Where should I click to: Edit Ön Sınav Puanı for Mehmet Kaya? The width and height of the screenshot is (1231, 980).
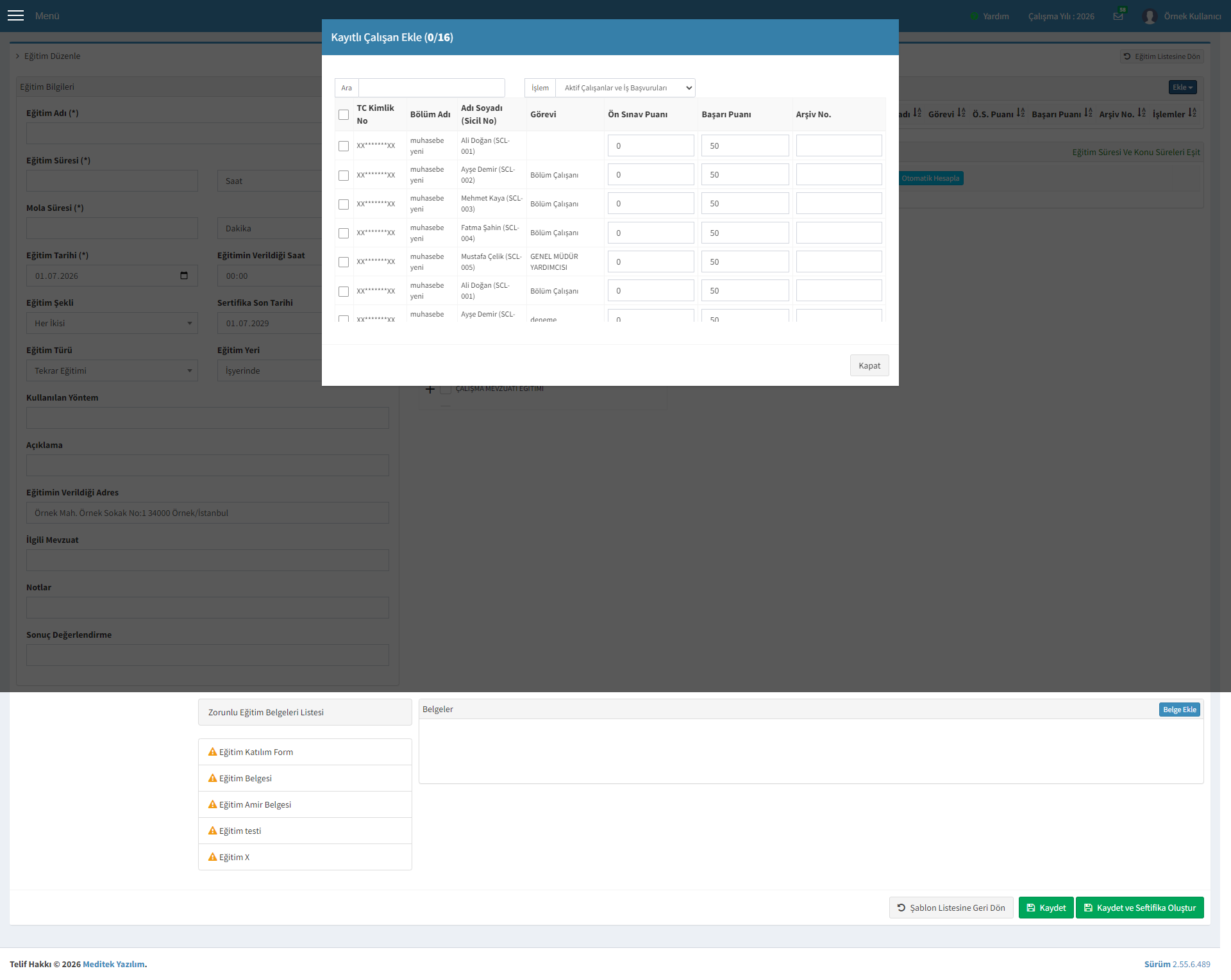(651, 203)
